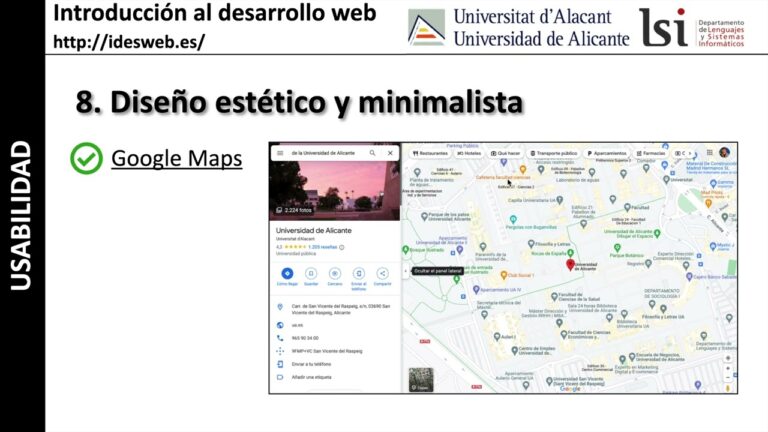The image size is (768, 432).
Task: Click the Cercano nearby icon
Action: (x=335, y=273)
